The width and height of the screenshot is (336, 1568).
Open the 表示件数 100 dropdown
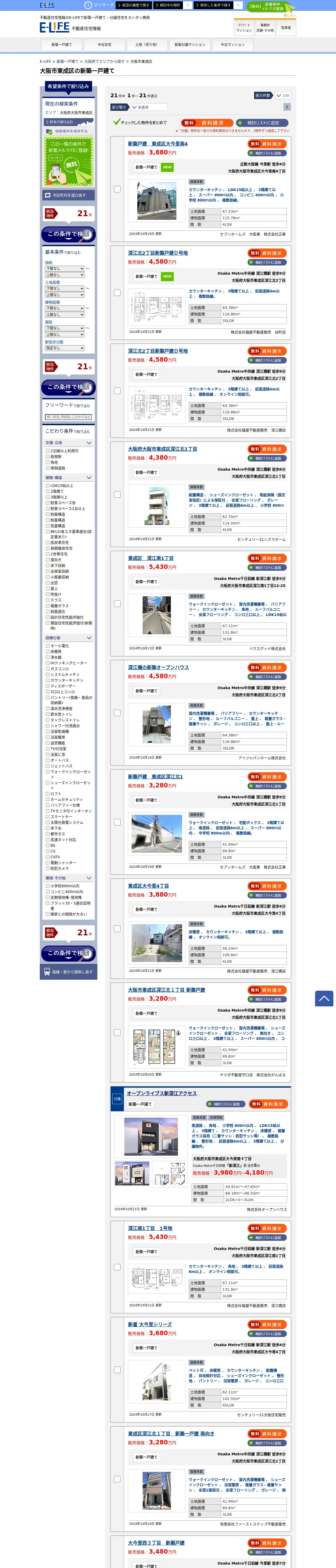(282, 96)
